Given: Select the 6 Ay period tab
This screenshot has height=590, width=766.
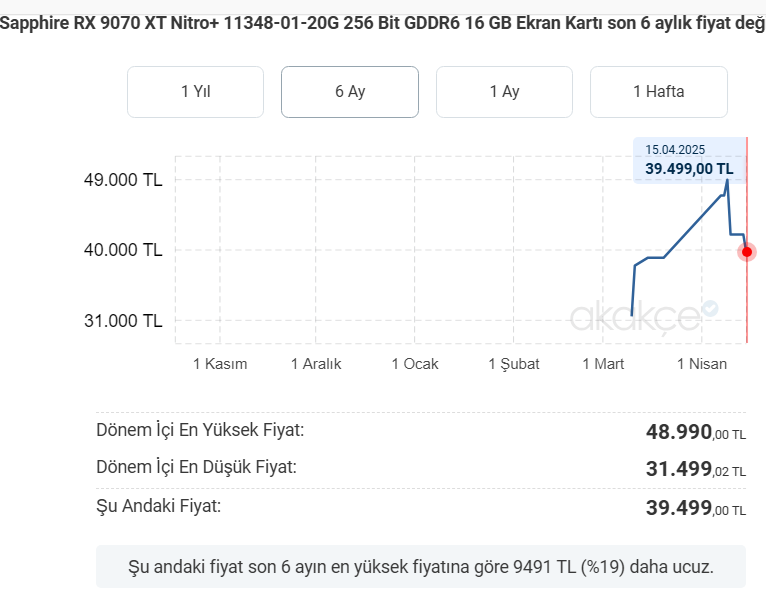Looking at the screenshot, I should [350, 92].
